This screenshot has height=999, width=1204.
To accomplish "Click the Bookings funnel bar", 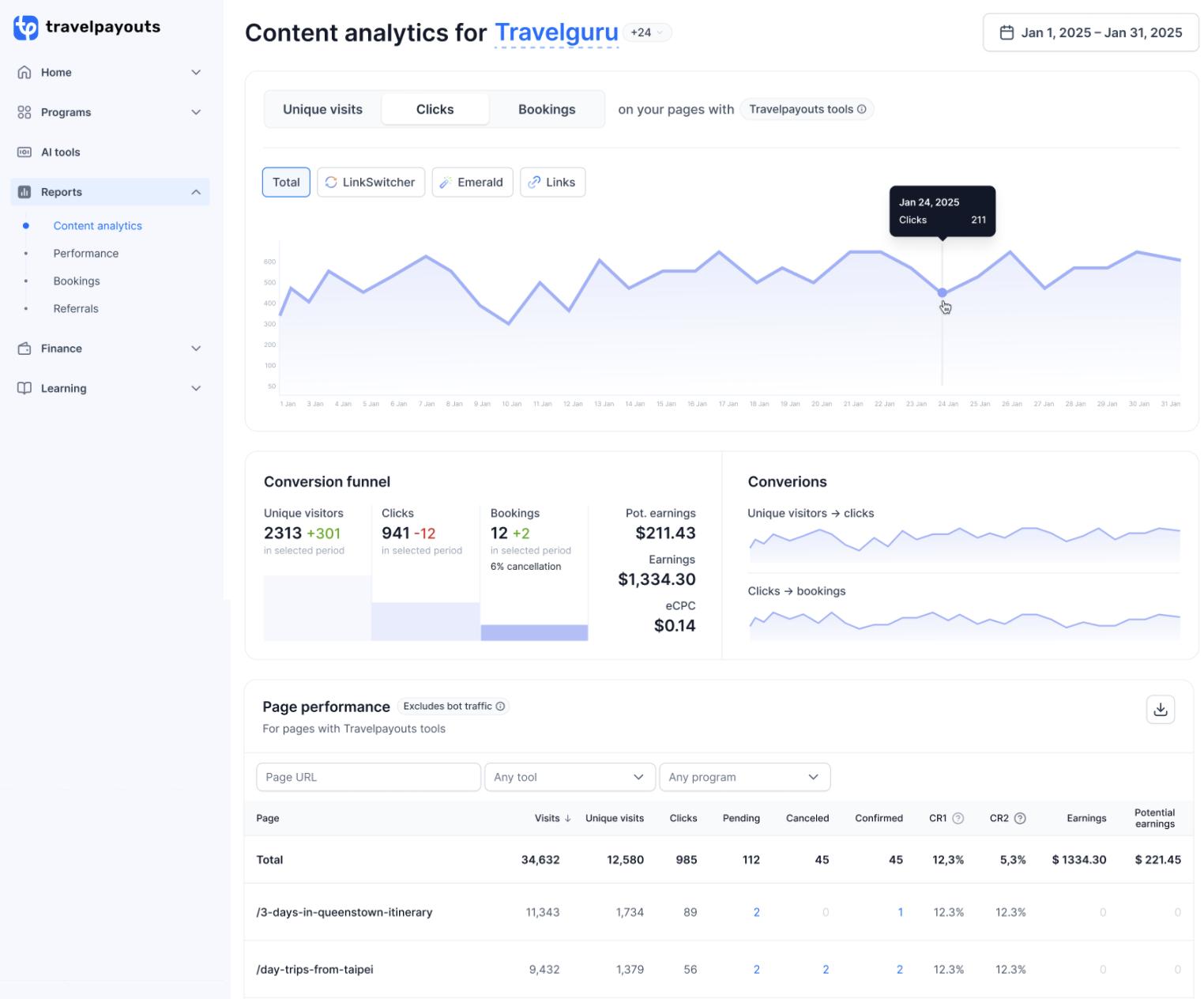I will coord(534,632).
